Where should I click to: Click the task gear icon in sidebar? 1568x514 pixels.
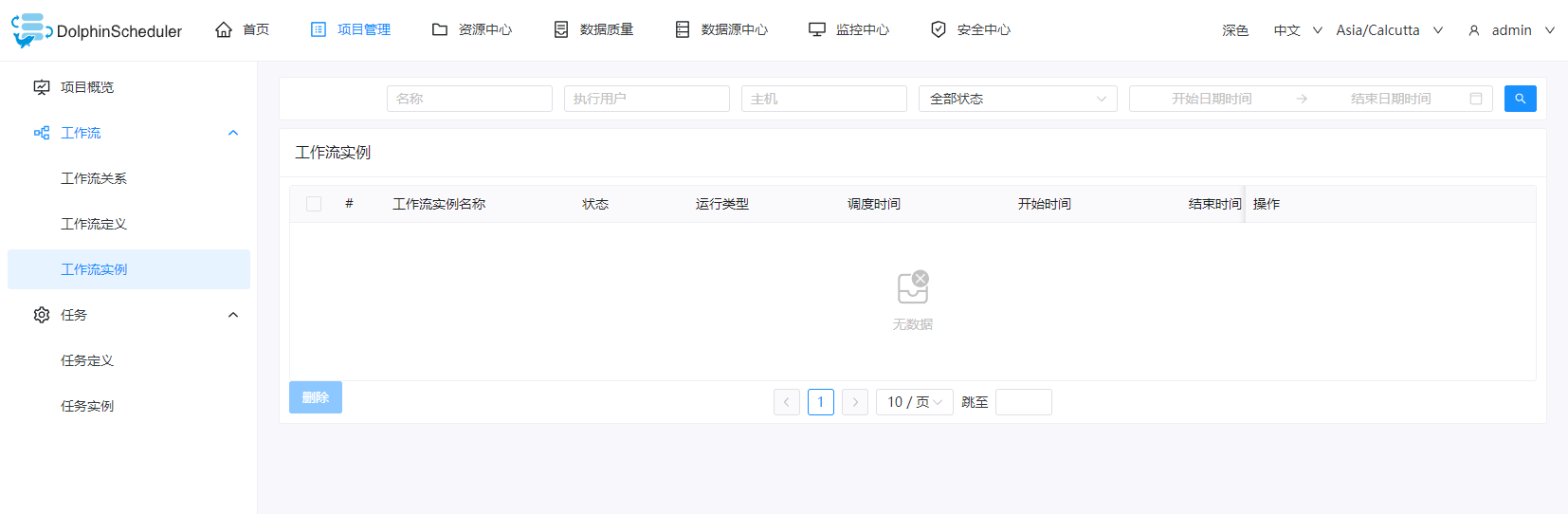click(x=42, y=315)
